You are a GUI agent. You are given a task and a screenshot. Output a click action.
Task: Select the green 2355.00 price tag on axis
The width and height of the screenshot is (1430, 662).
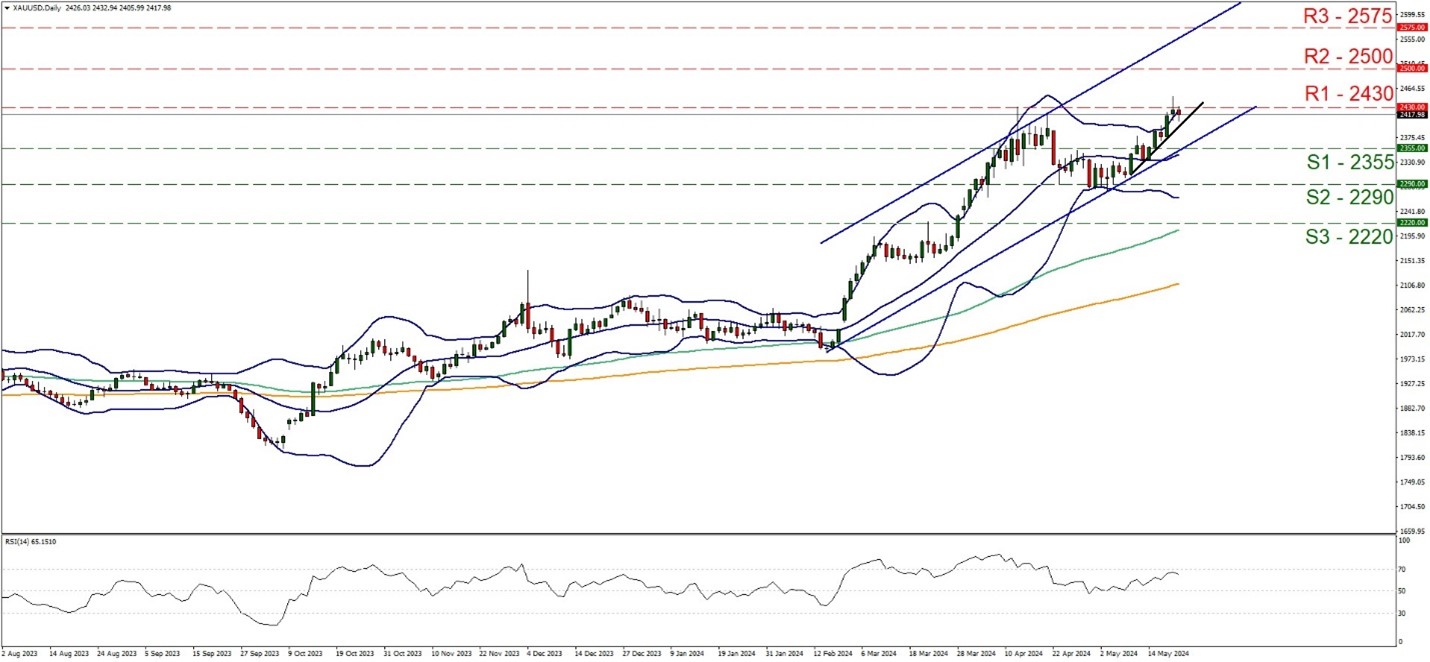pos(1412,148)
